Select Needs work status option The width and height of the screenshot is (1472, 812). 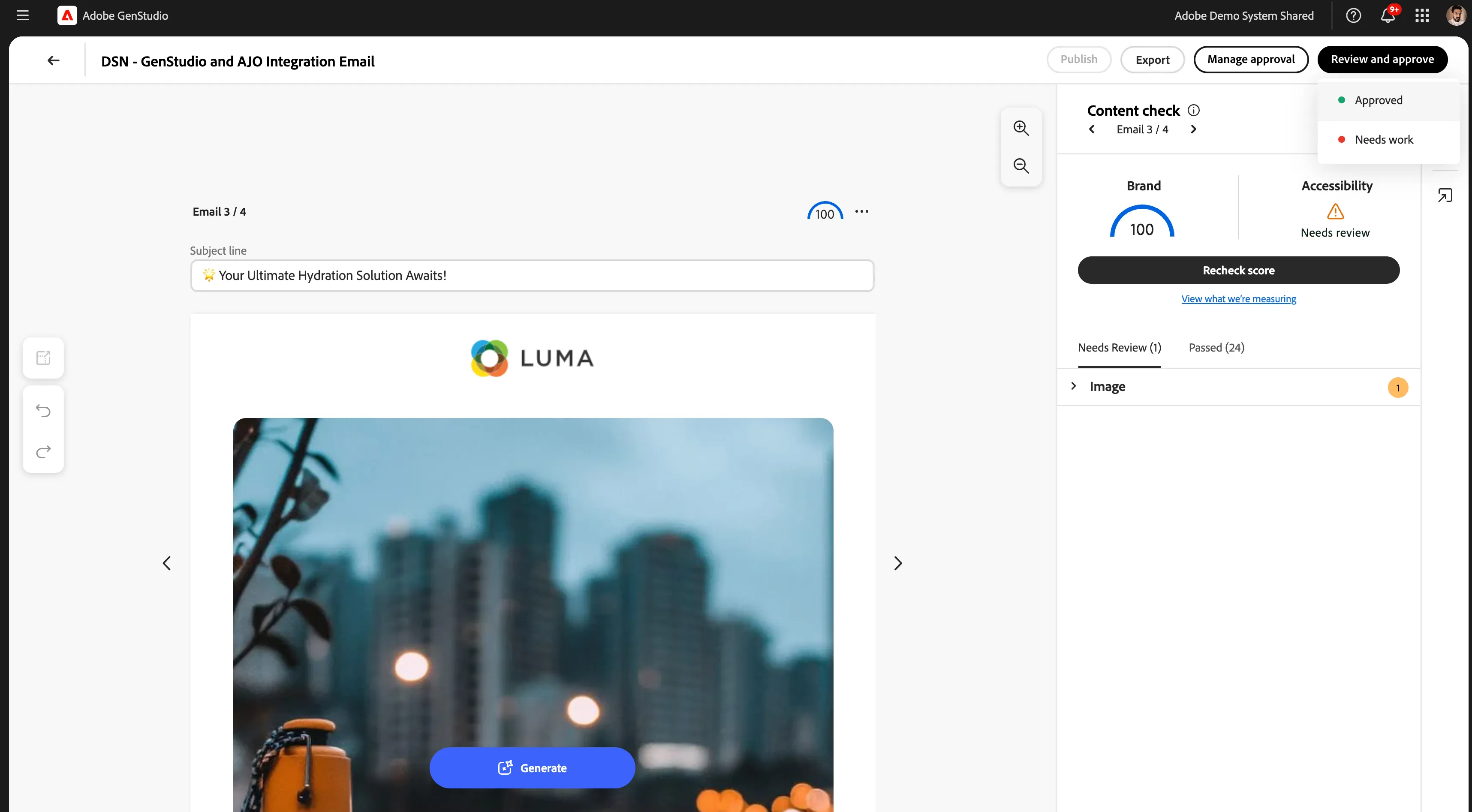point(1388,140)
